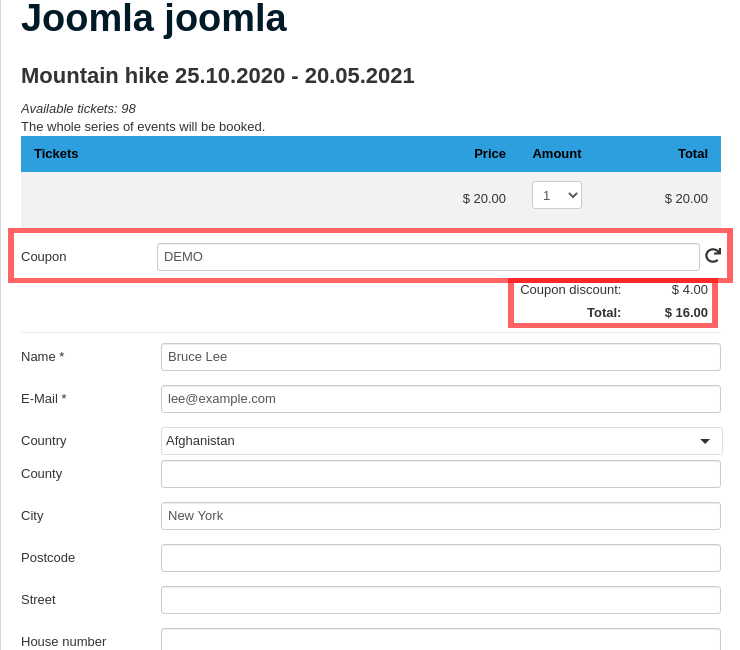Click into the empty County field

(440, 474)
